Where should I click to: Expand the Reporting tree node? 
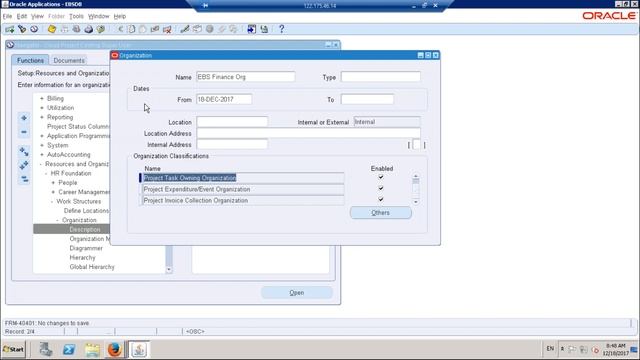click(42, 117)
